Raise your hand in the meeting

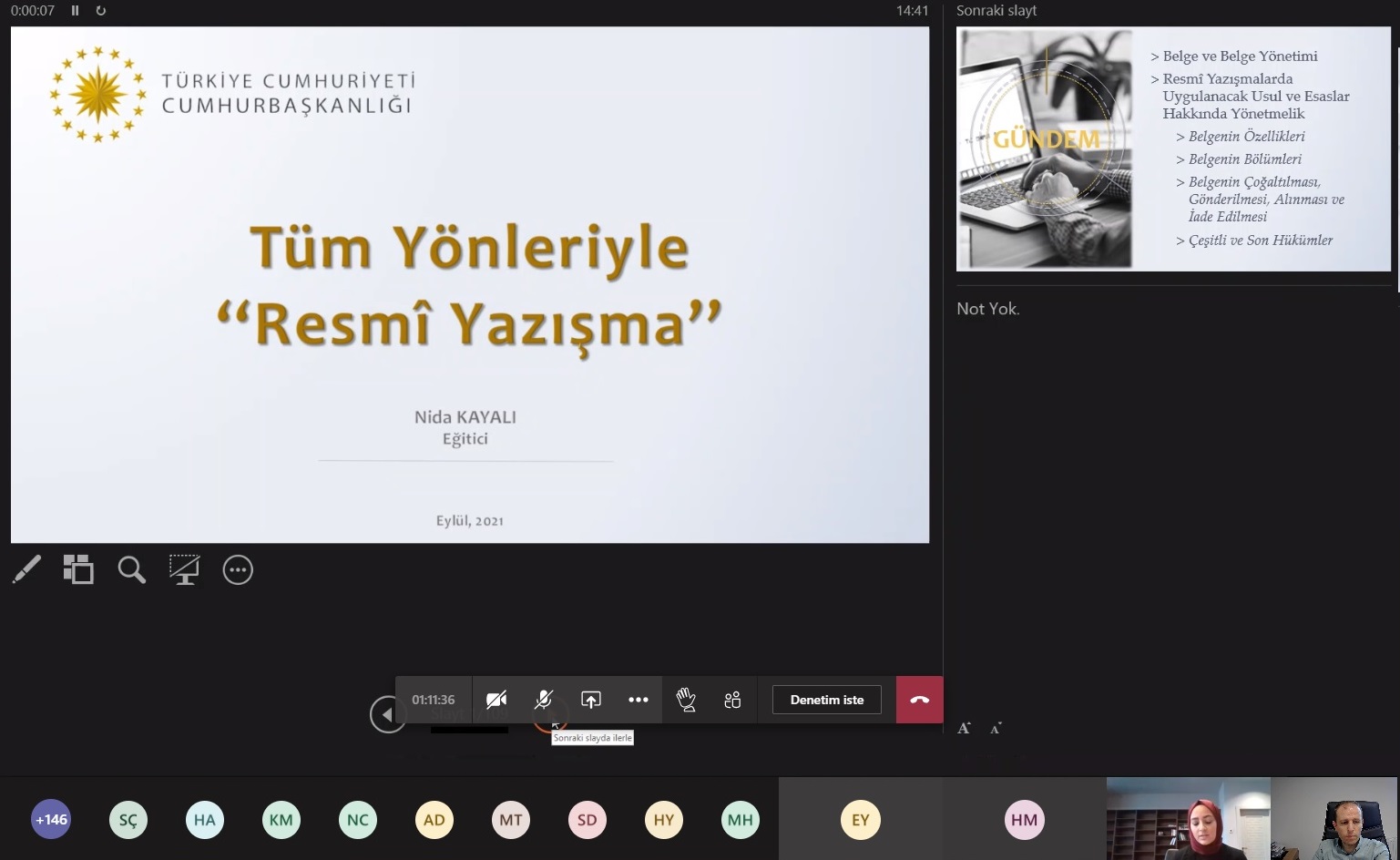(x=686, y=700)
